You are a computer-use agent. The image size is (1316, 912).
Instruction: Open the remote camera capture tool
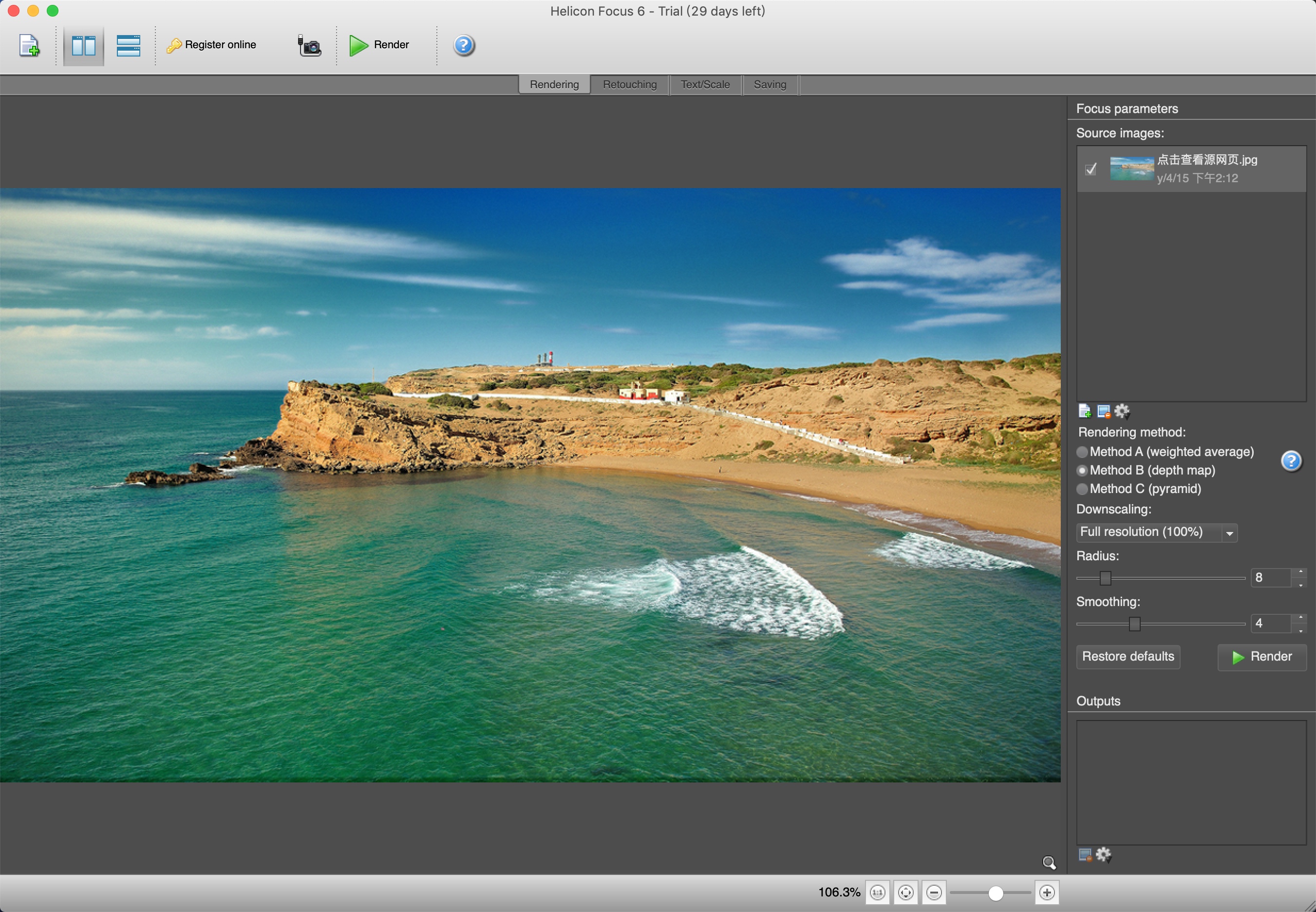pyautogui.click(x=309, y=45)
